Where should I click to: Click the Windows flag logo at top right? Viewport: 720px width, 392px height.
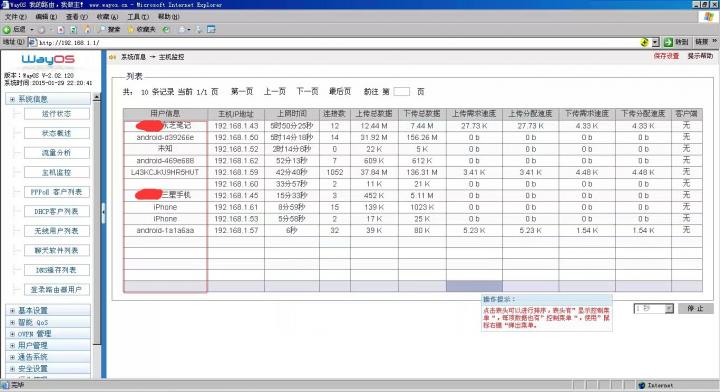click(x=709, y=17)
